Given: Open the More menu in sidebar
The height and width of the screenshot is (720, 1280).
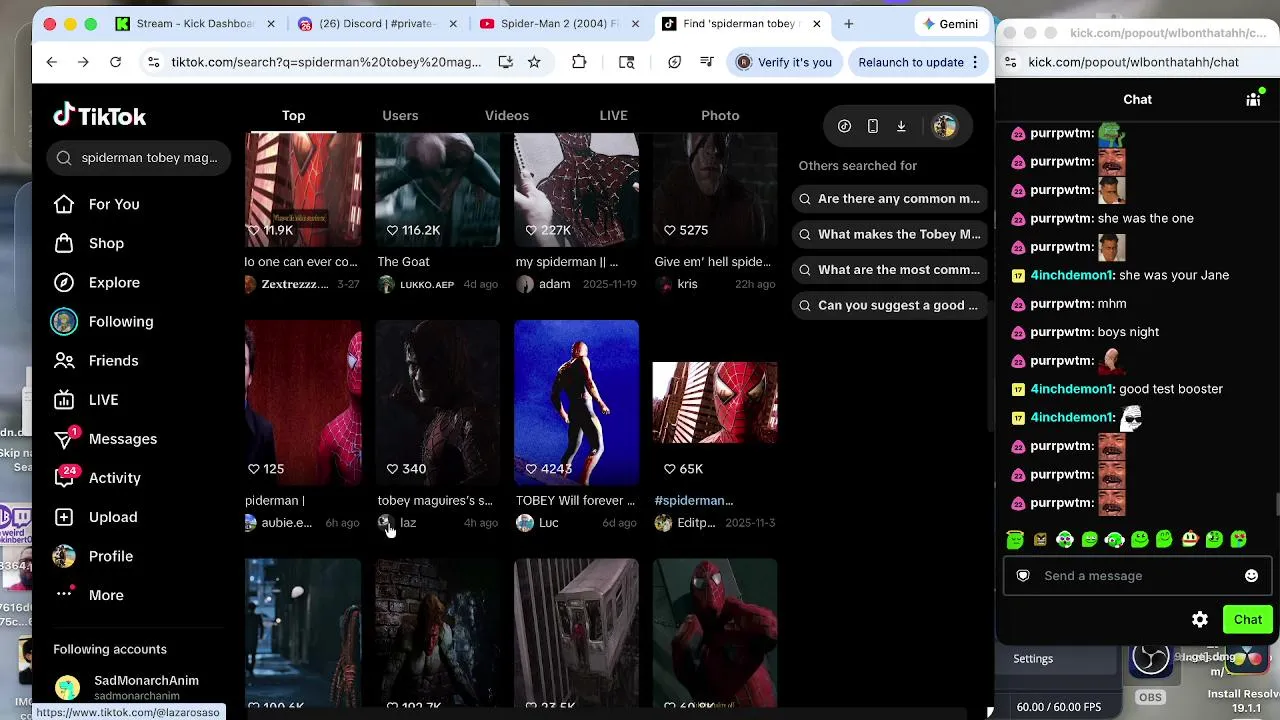Looking at the screenshot, I should (89, 595).
